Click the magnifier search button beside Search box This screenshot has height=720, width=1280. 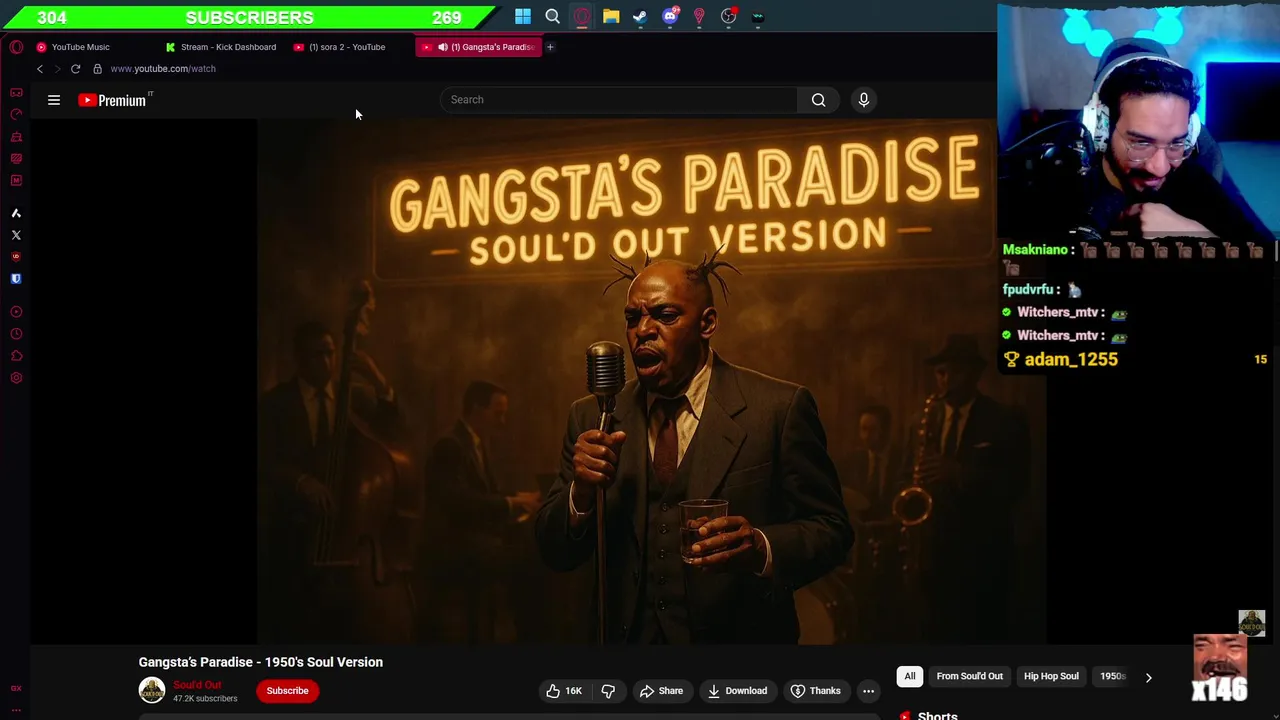(x=818, y=100)
